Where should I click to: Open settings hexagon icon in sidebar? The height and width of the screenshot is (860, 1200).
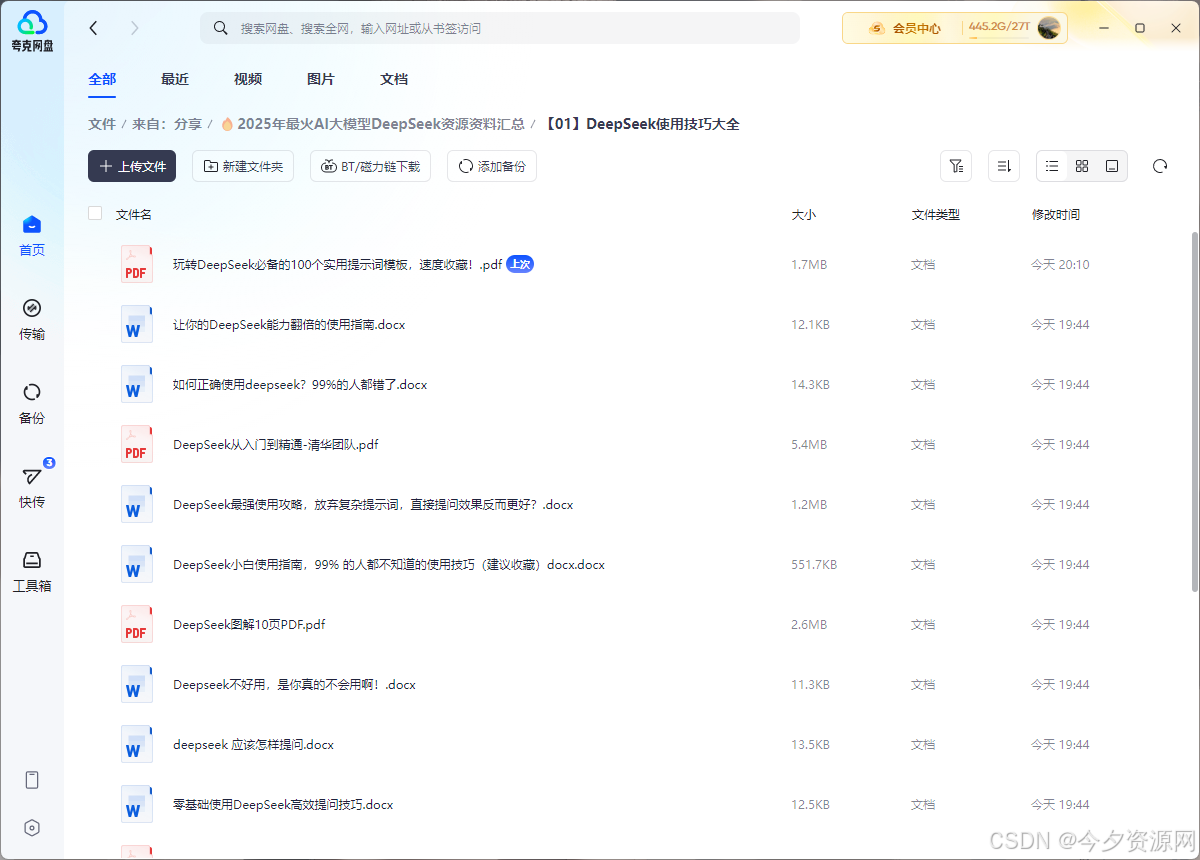click(x=32, y=828)
